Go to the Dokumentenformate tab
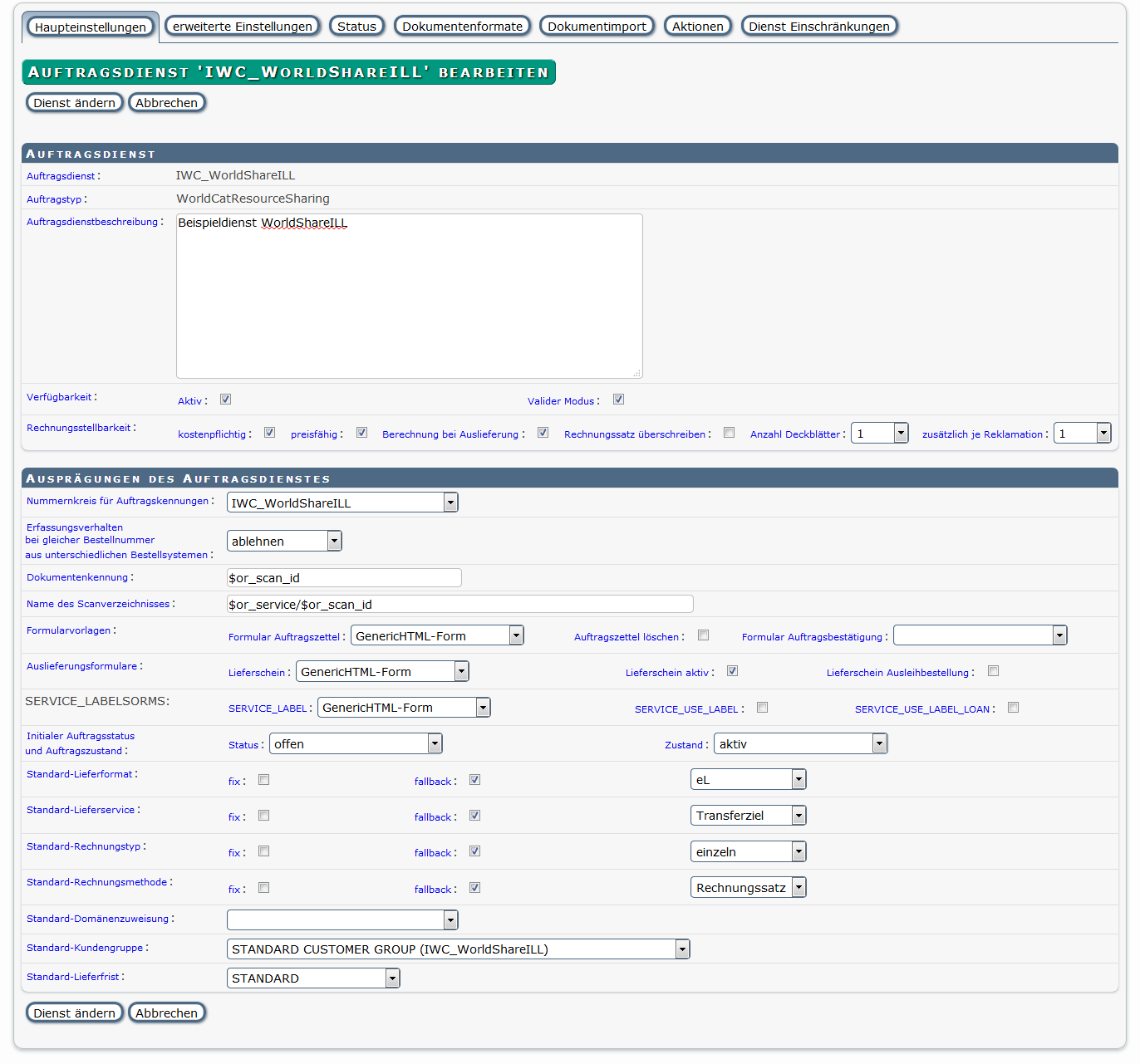 point(463,26)
